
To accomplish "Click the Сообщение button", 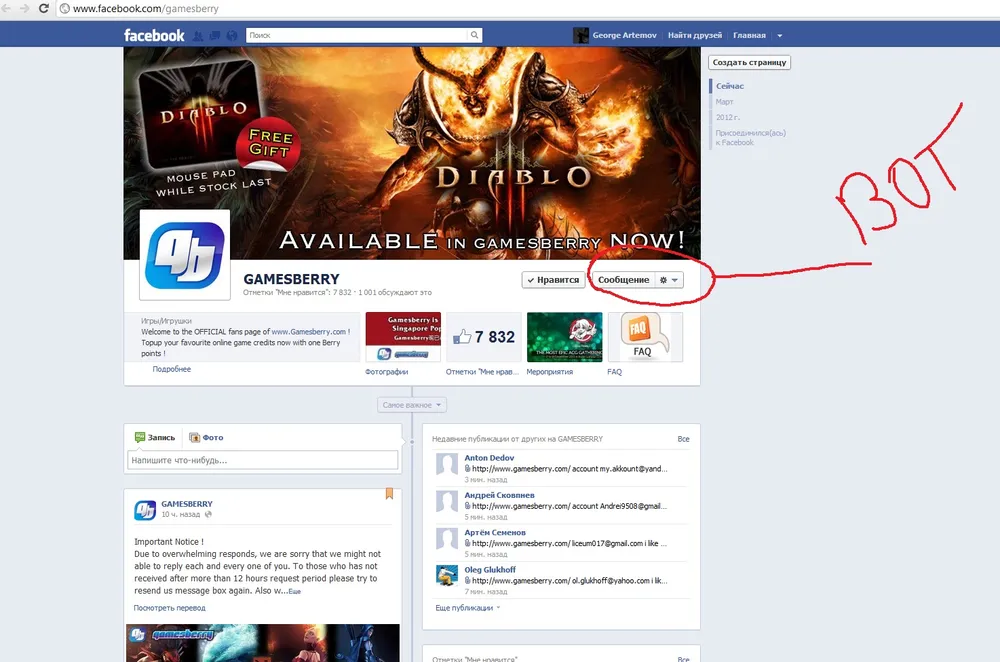I will coord(623,280).
